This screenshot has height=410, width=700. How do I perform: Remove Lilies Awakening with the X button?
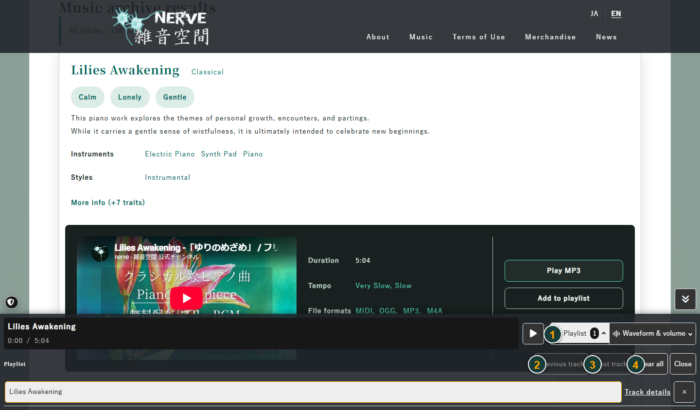(684, 392)
